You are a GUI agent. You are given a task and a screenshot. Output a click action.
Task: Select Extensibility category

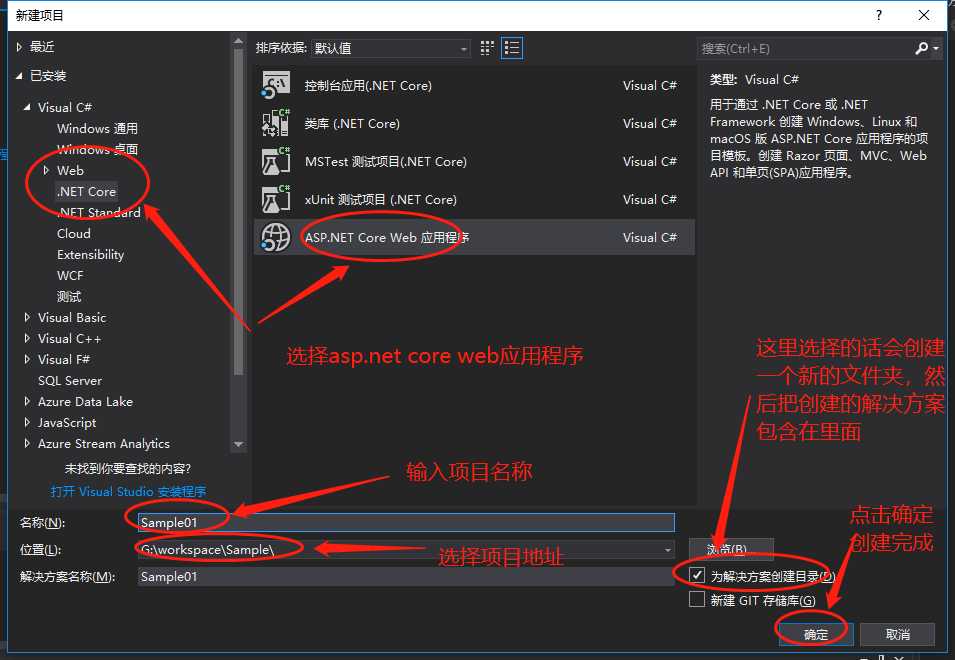click(x=90, y=255)
